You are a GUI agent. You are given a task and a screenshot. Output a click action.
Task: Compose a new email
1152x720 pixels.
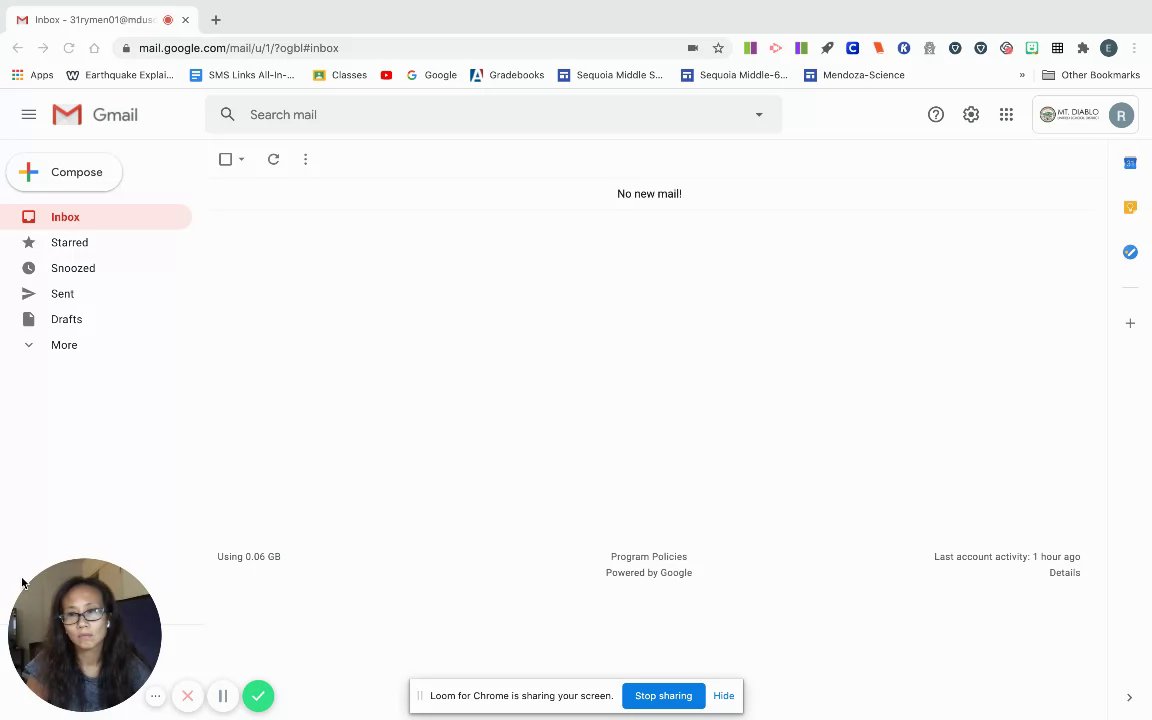[x=65, y=172]
